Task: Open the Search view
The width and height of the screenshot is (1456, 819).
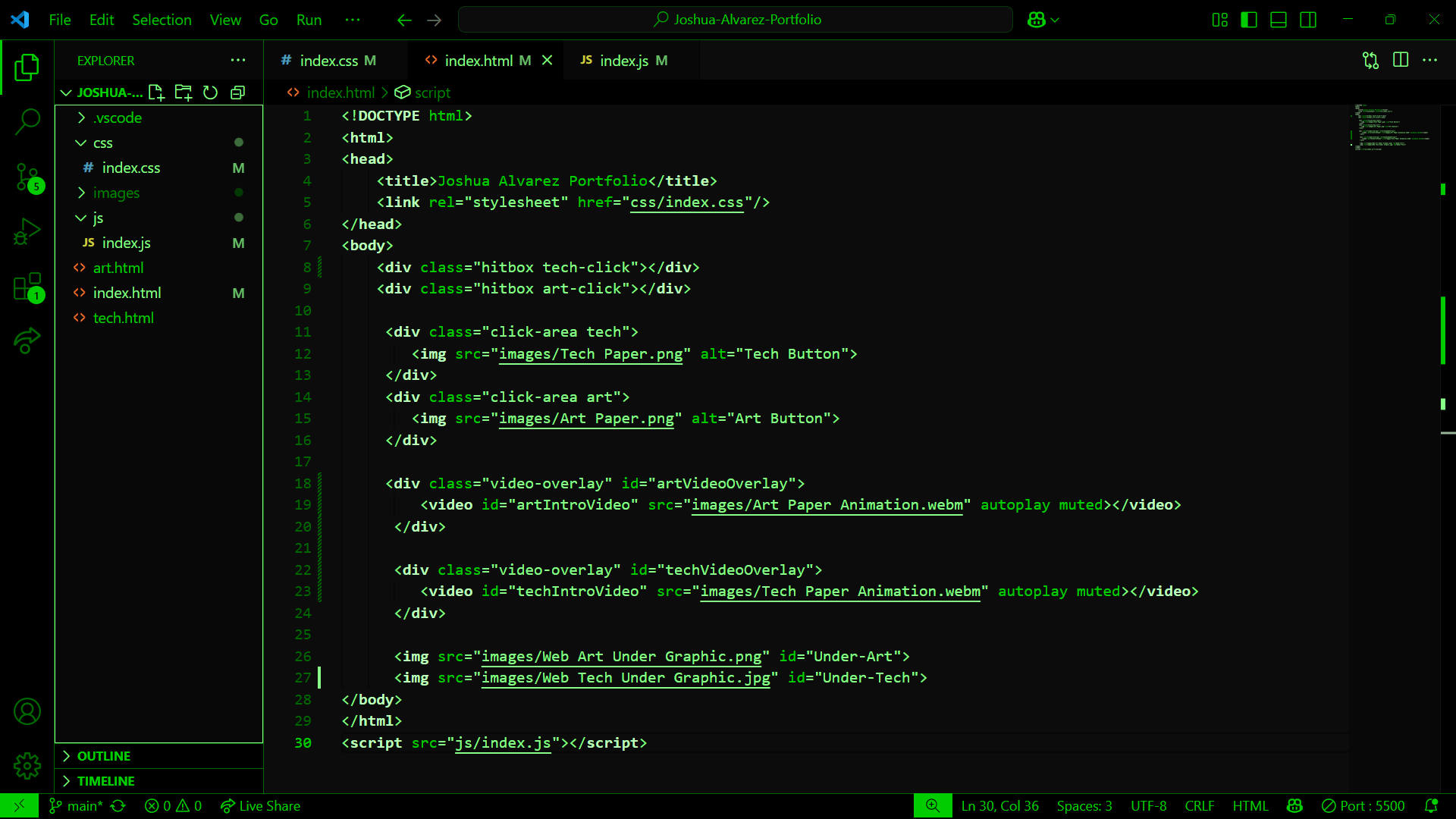Action: click(27, 121)
